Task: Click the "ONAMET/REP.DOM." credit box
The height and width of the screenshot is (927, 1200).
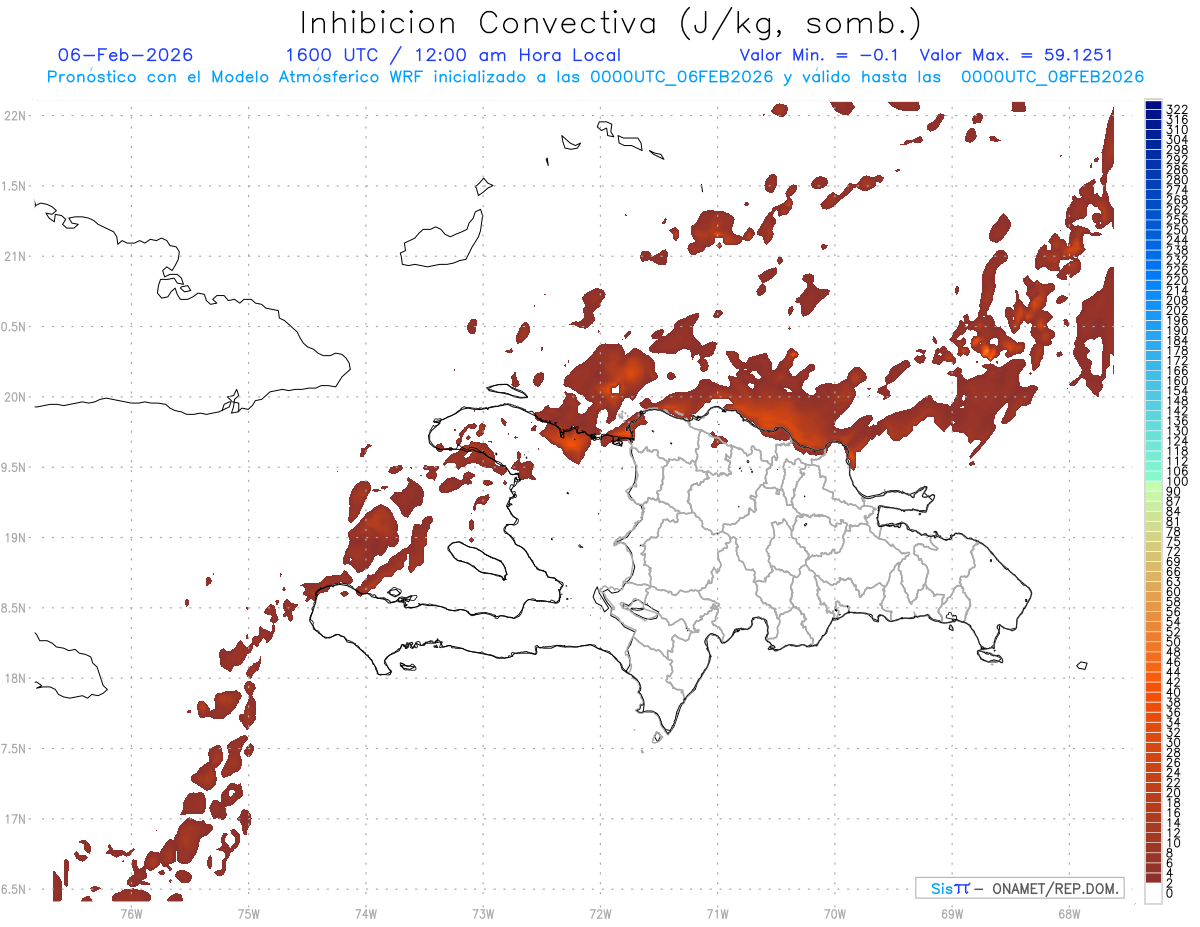Action: 1020,888
